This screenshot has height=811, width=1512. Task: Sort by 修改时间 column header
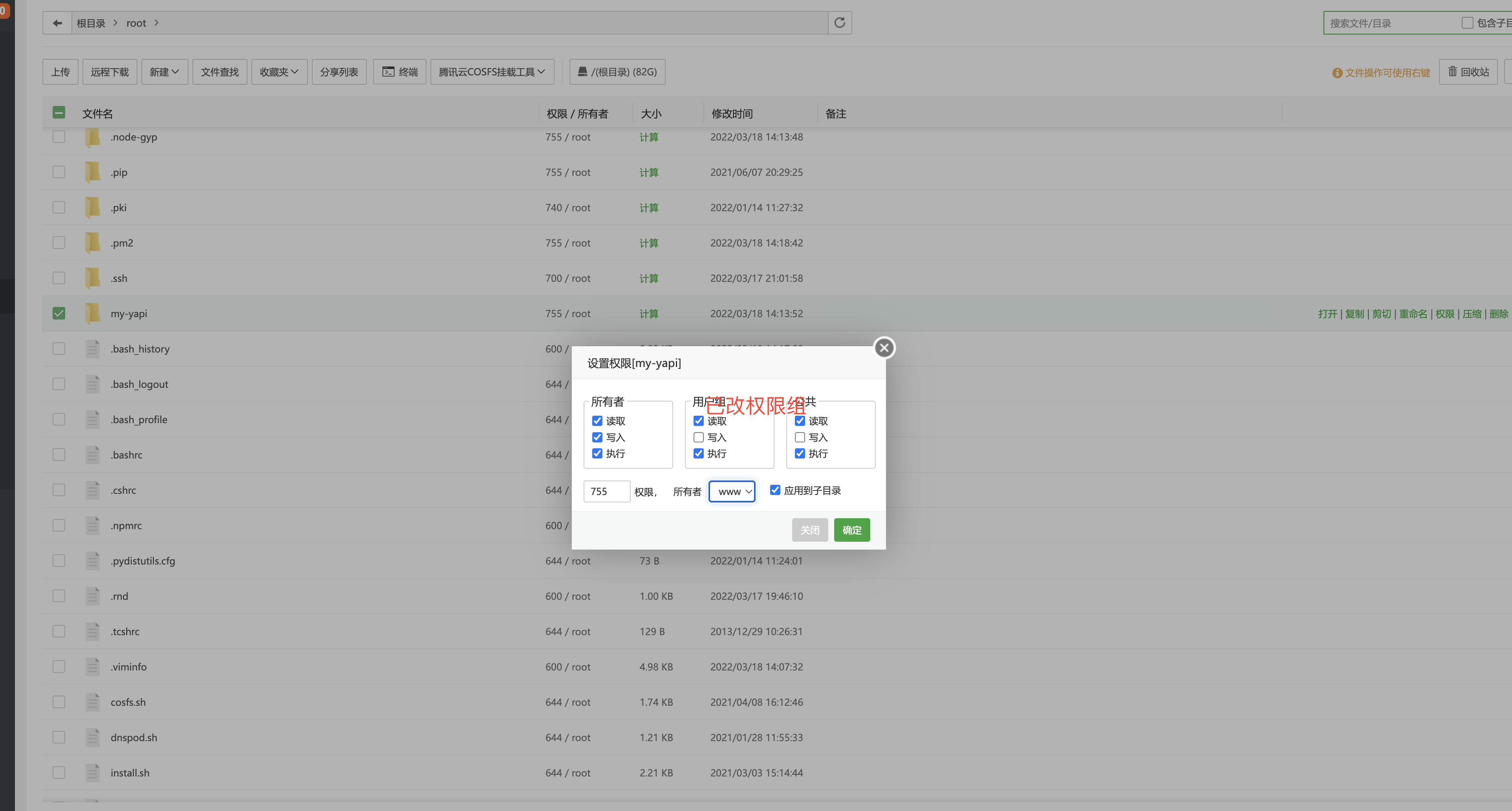pyautogui.click(x=732, y=114)
